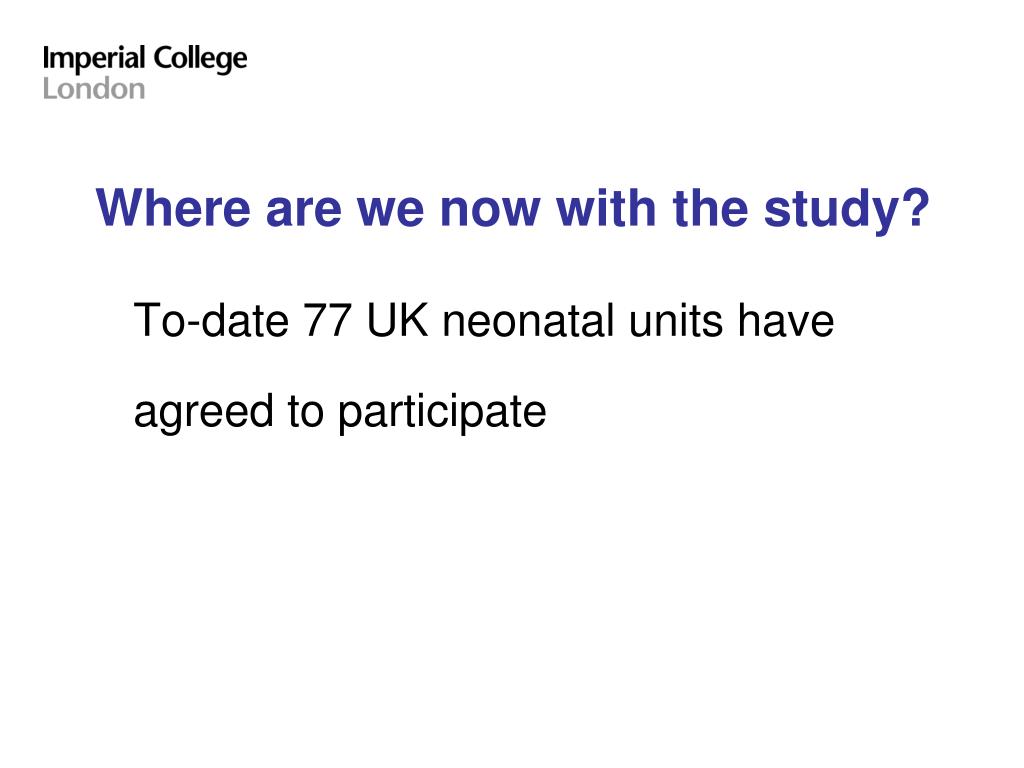This screenshot has height=768, width=1024.
Task: Click the number 77 in body text
Action: (328, 321)
